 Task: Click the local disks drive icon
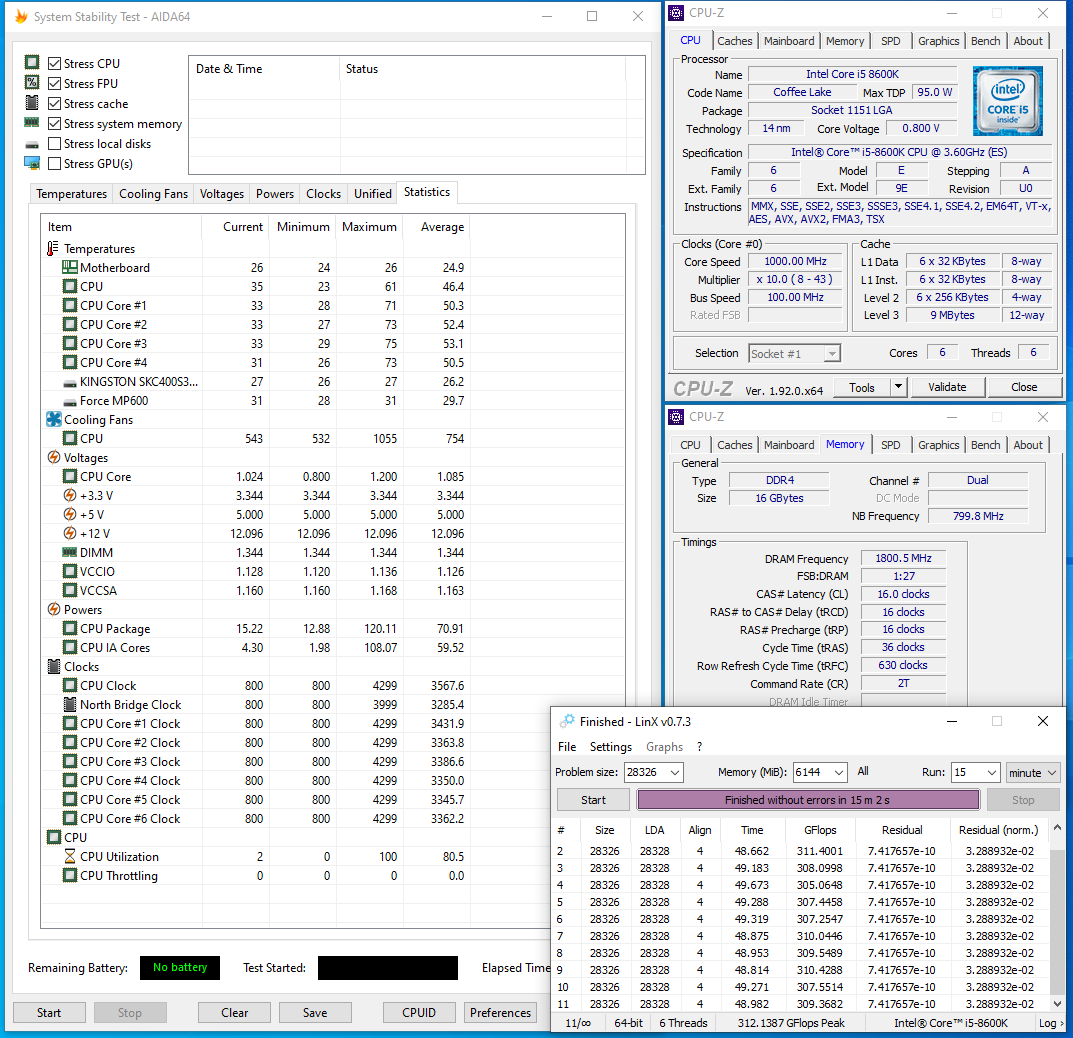[32, 144]
